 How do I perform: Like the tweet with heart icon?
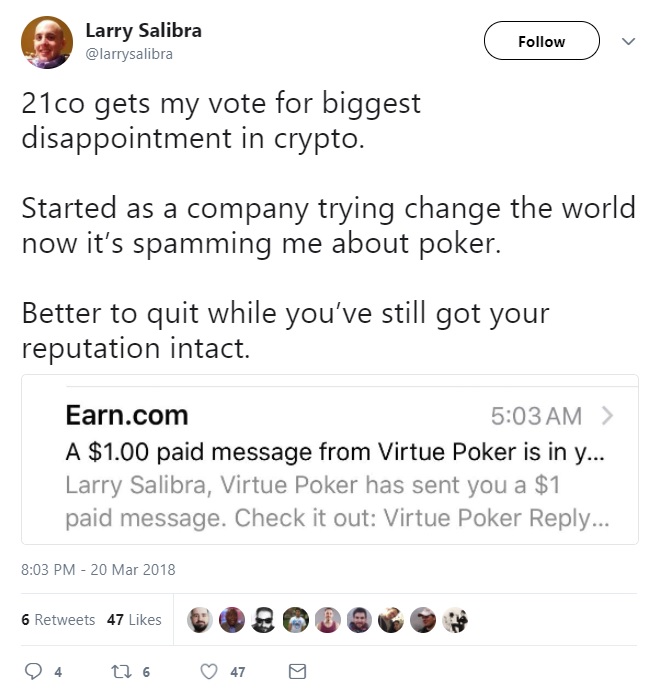tap(209, 671)
